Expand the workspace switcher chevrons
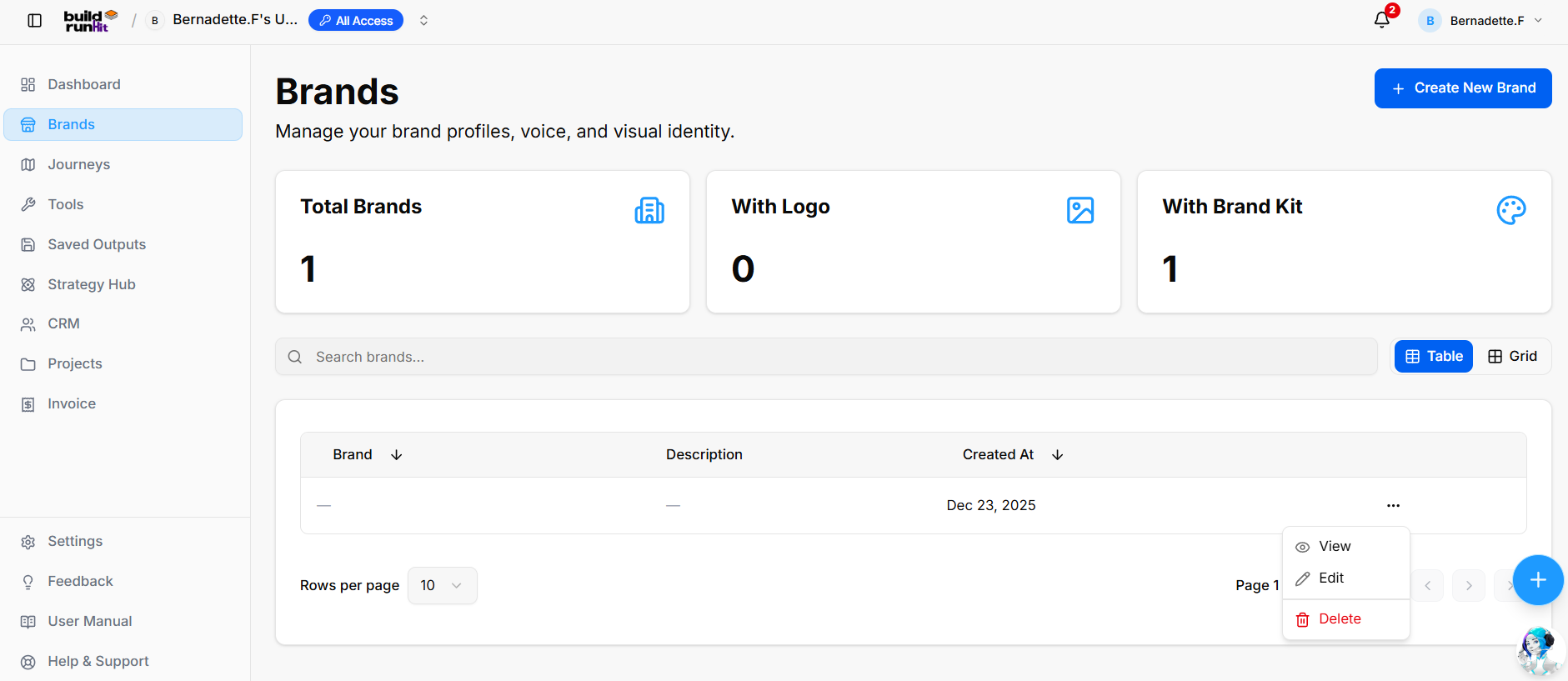 click(423, 20)
